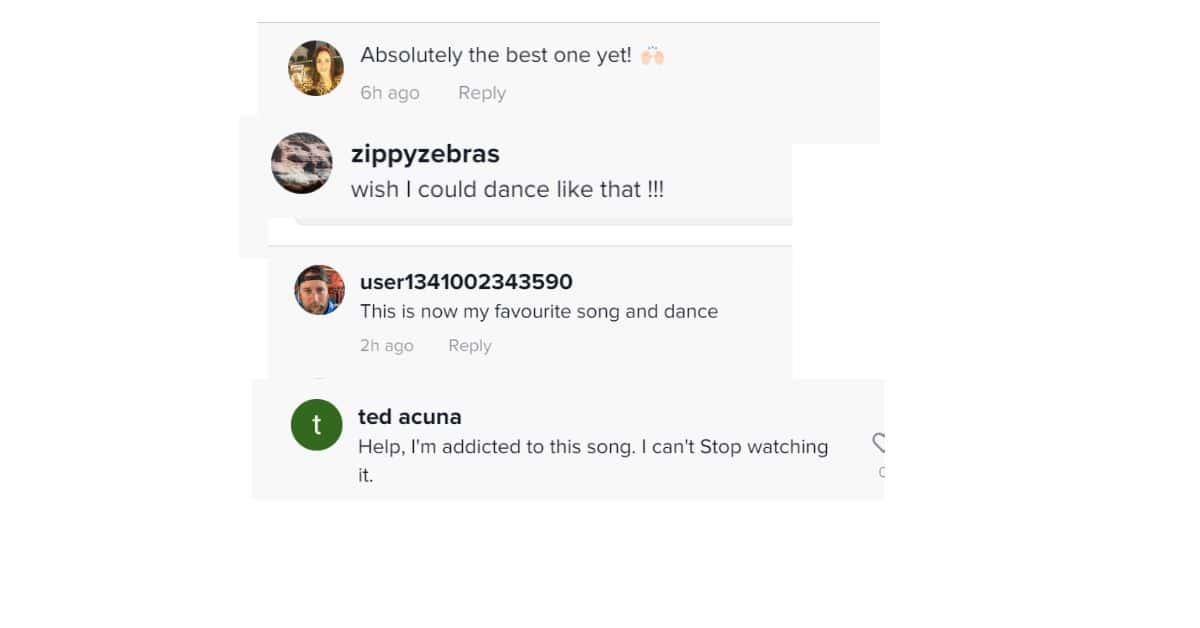The height and width of the screenshot is (628, 1200).
Task: Click the heart outline next to ted's comment
Action: 879,444
